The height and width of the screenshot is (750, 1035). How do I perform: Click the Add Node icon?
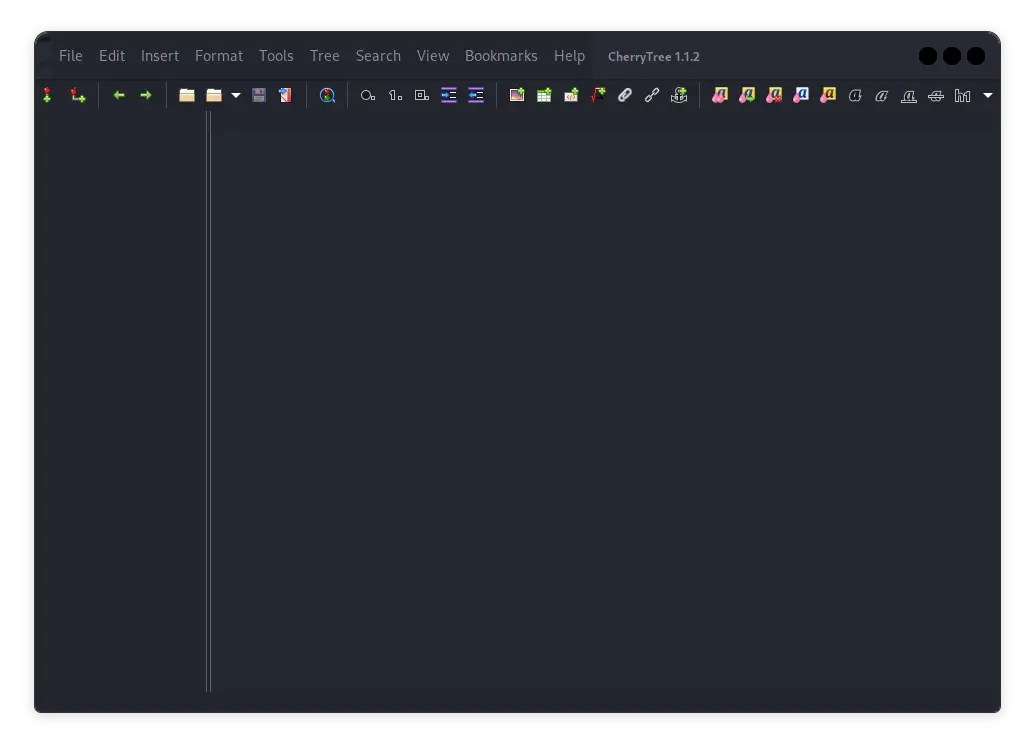(x=47, y=96)
